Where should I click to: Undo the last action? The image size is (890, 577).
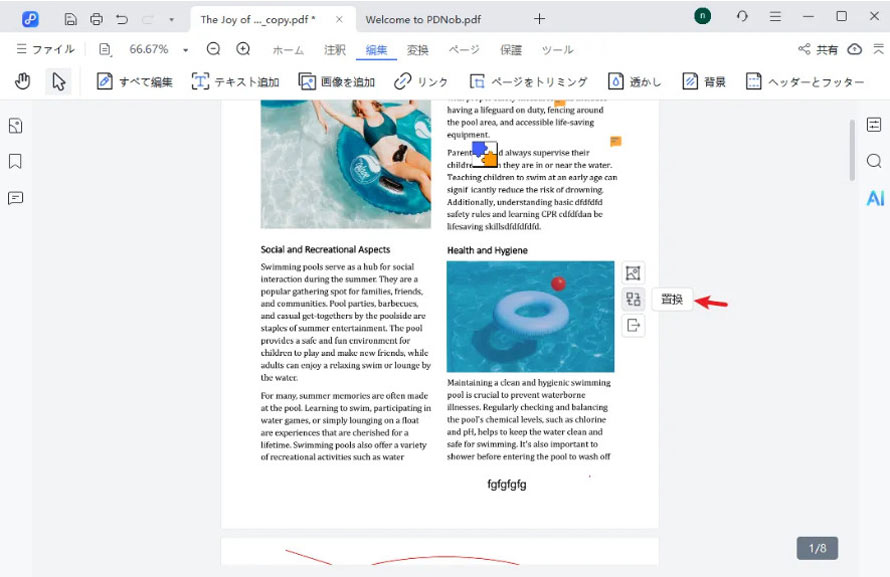click(121, 19)
